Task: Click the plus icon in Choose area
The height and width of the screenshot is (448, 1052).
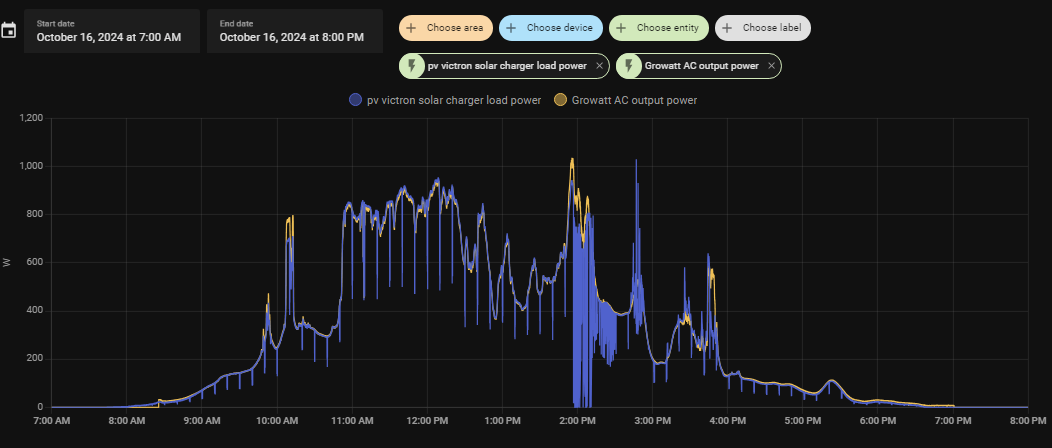Action: point(411,28)
